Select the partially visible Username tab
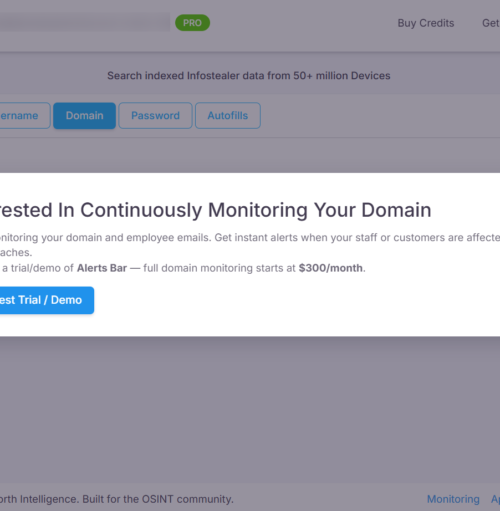Screen dimensions: 500x511 click(23, 116)
